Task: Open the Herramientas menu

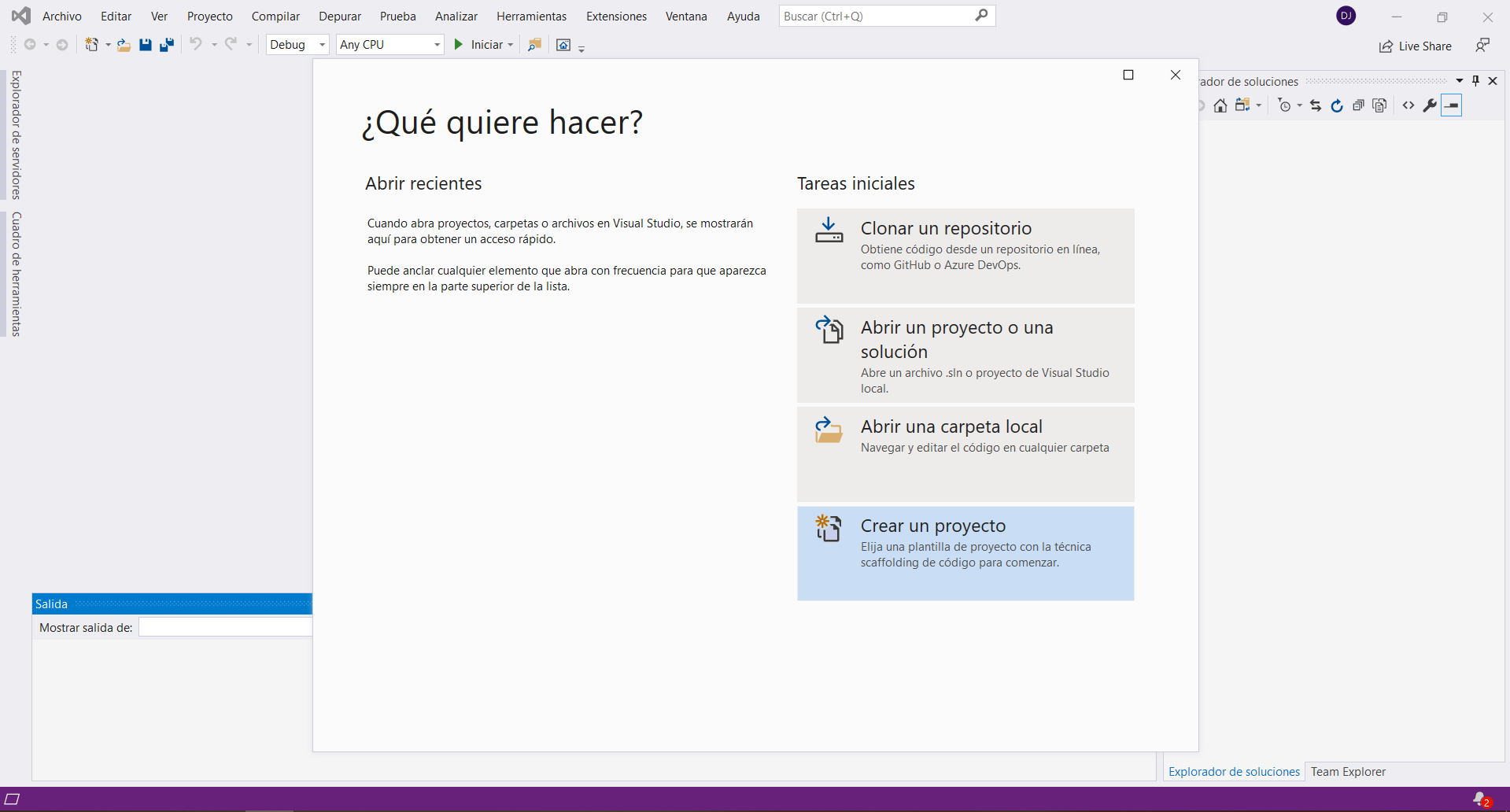Action: pos(531,17)
